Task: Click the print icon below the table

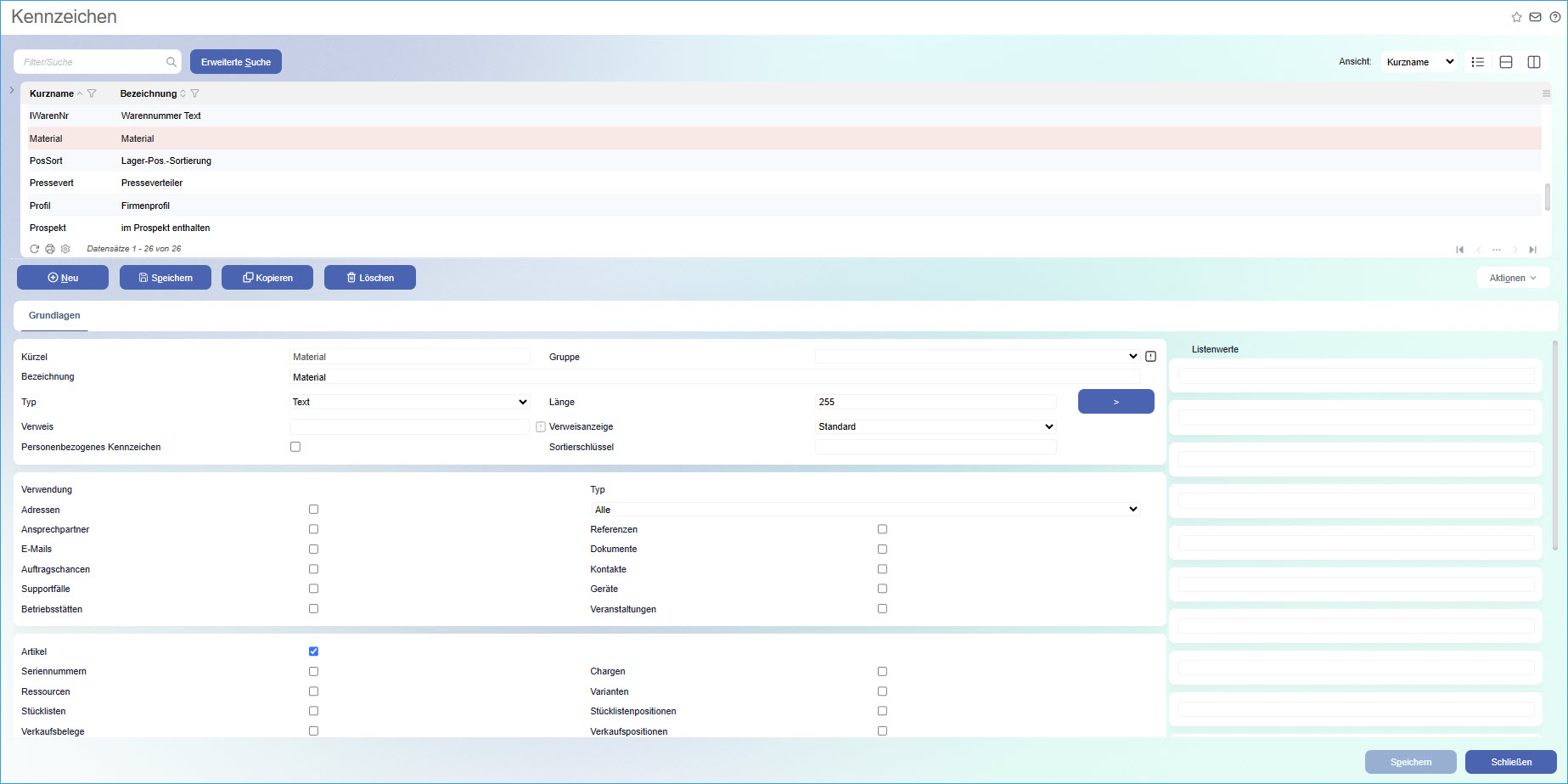Action: tap(50, 249)
